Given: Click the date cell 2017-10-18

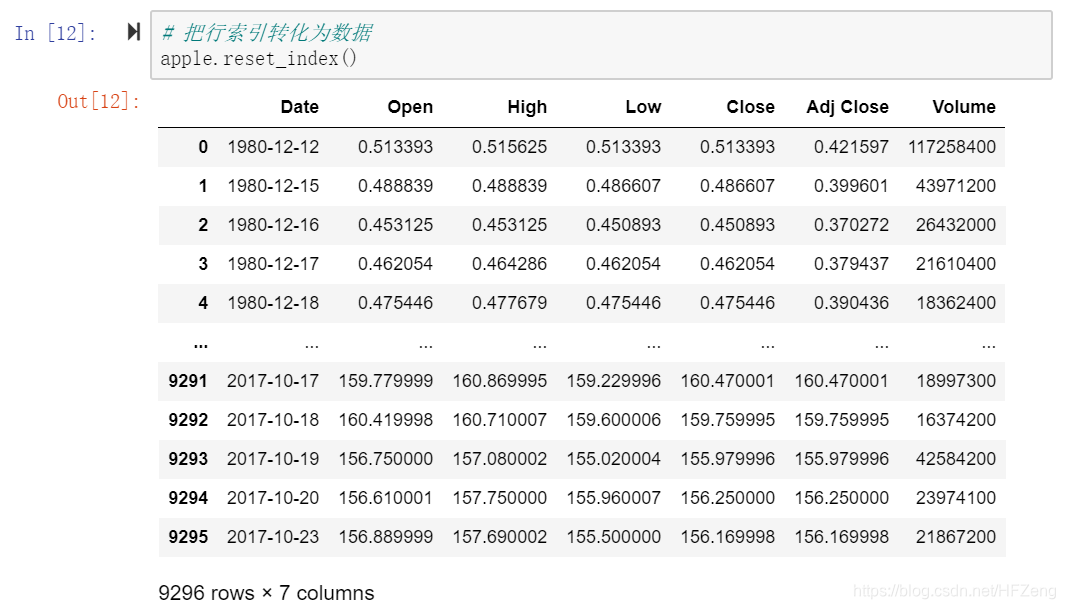Looking at the screenshot, I should pyautogui.click(x=273, y=420).
